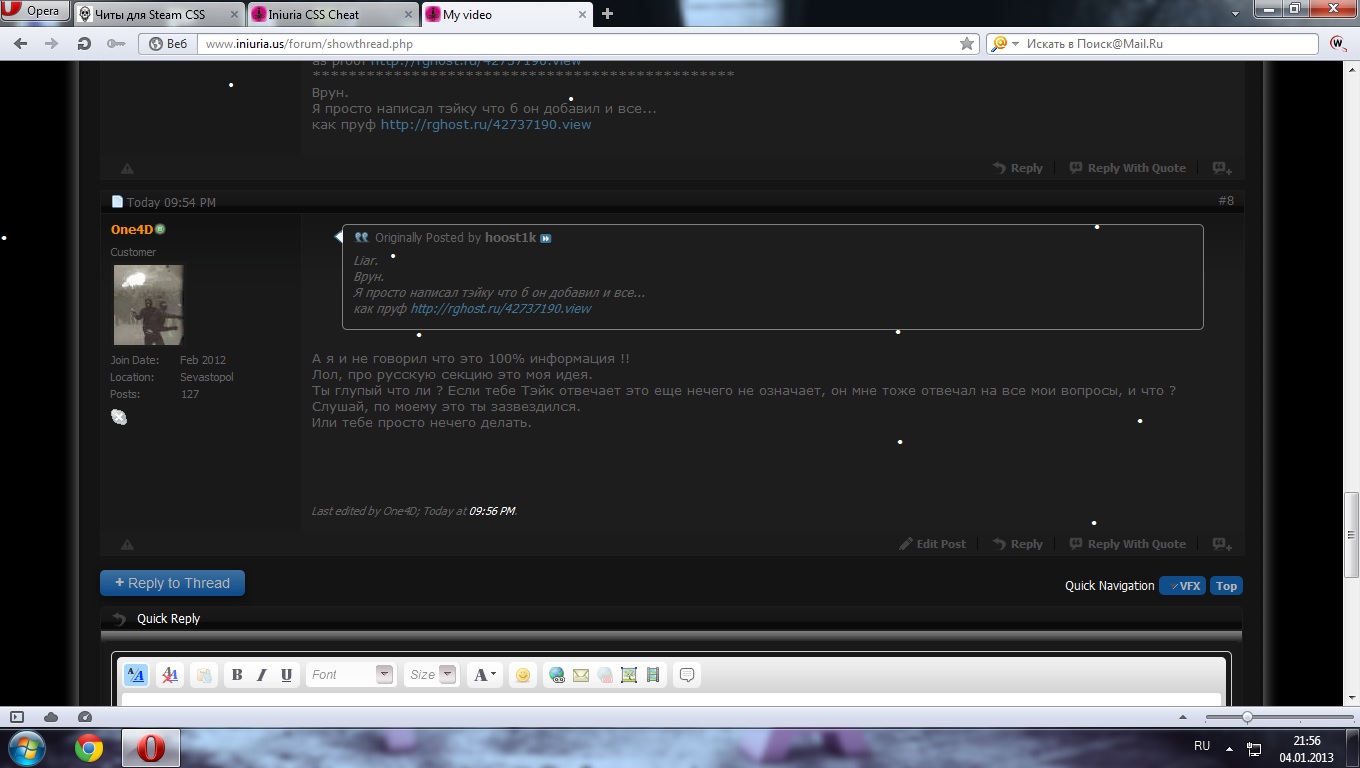Click the post number #8 link
This screenshot has width=1360, height=768.
tap(1226, 201)
